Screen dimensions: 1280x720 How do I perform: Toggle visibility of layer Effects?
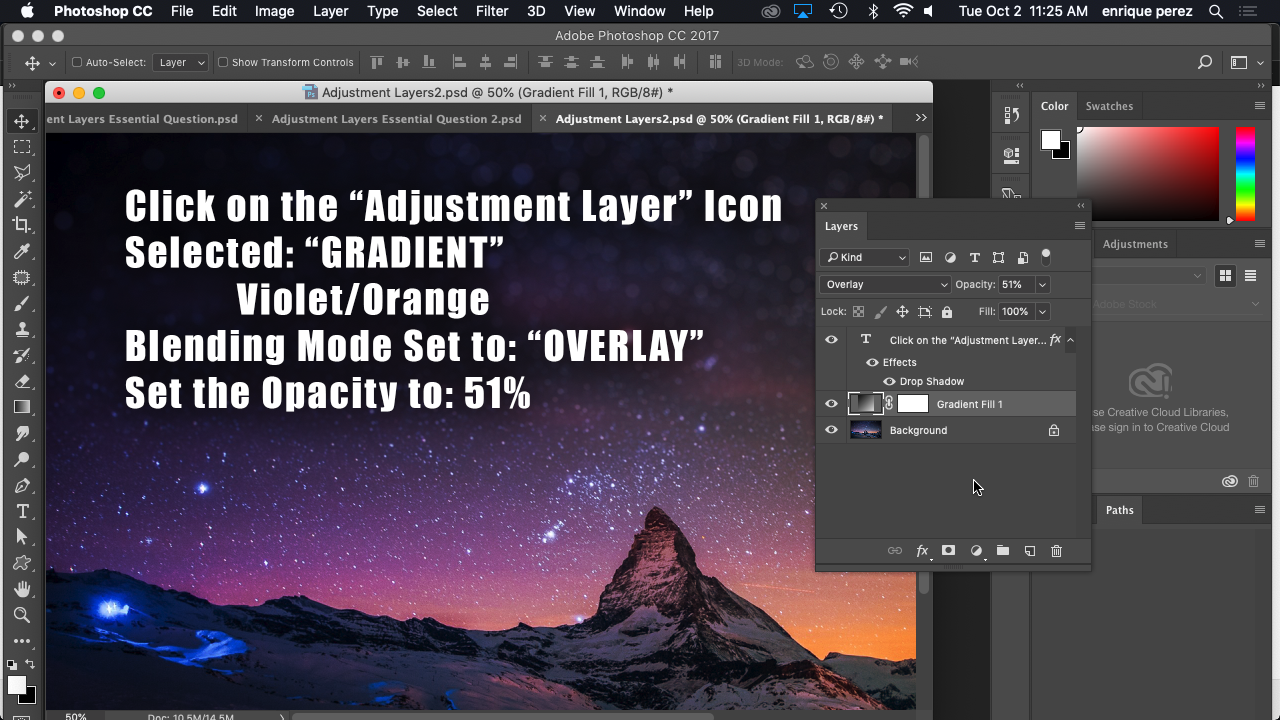[872, 362]
